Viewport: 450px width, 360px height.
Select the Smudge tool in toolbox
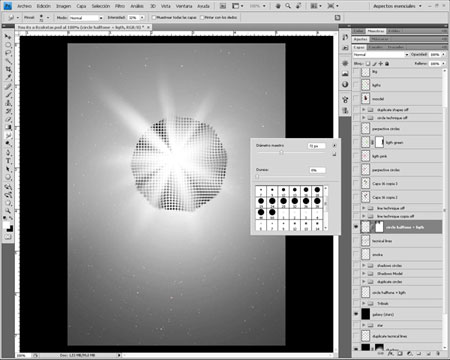pyautogui.click(x=8, y=136)
